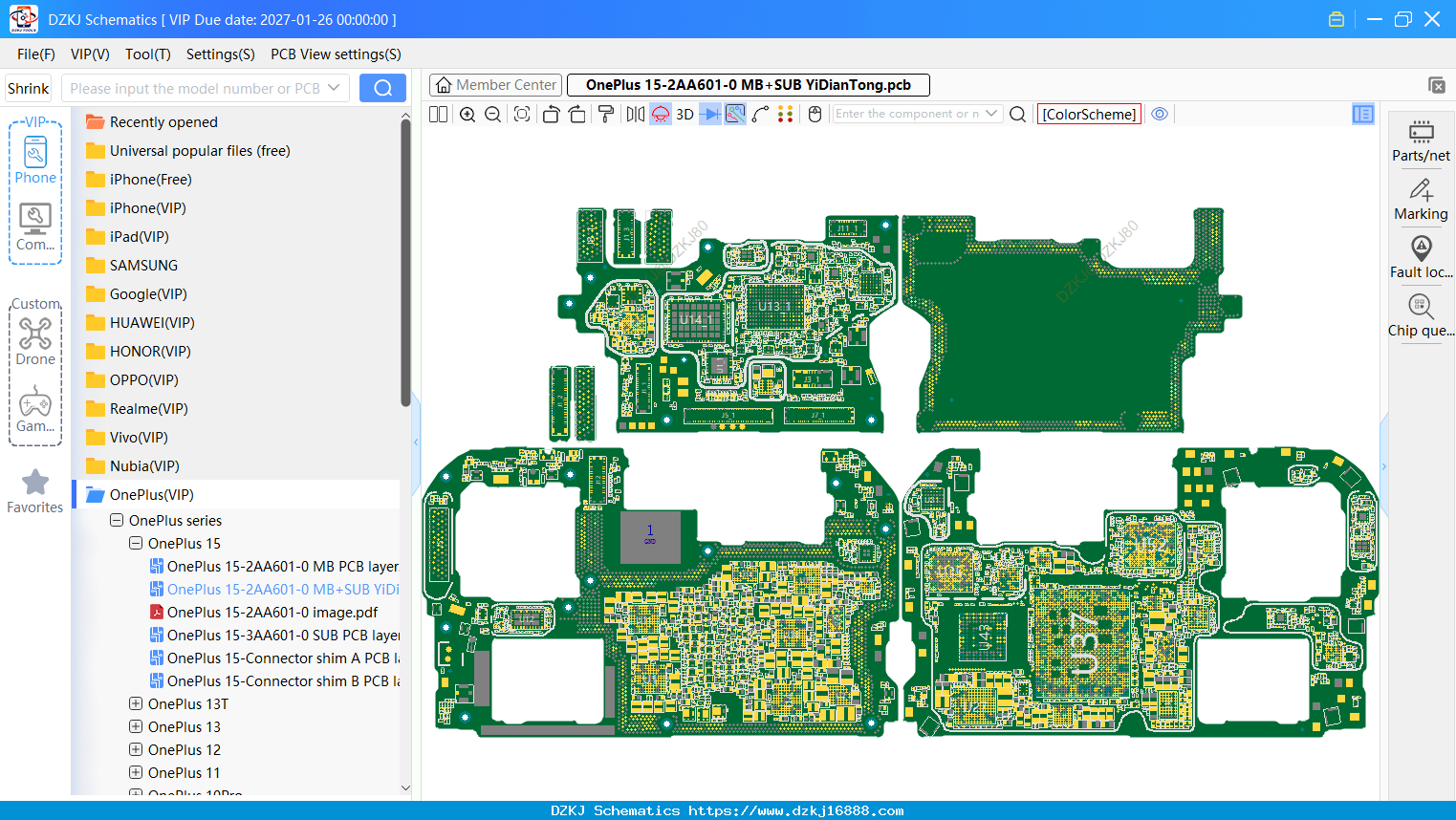
Task: Open the model number dropdown arrow
Action: point(334,88)
